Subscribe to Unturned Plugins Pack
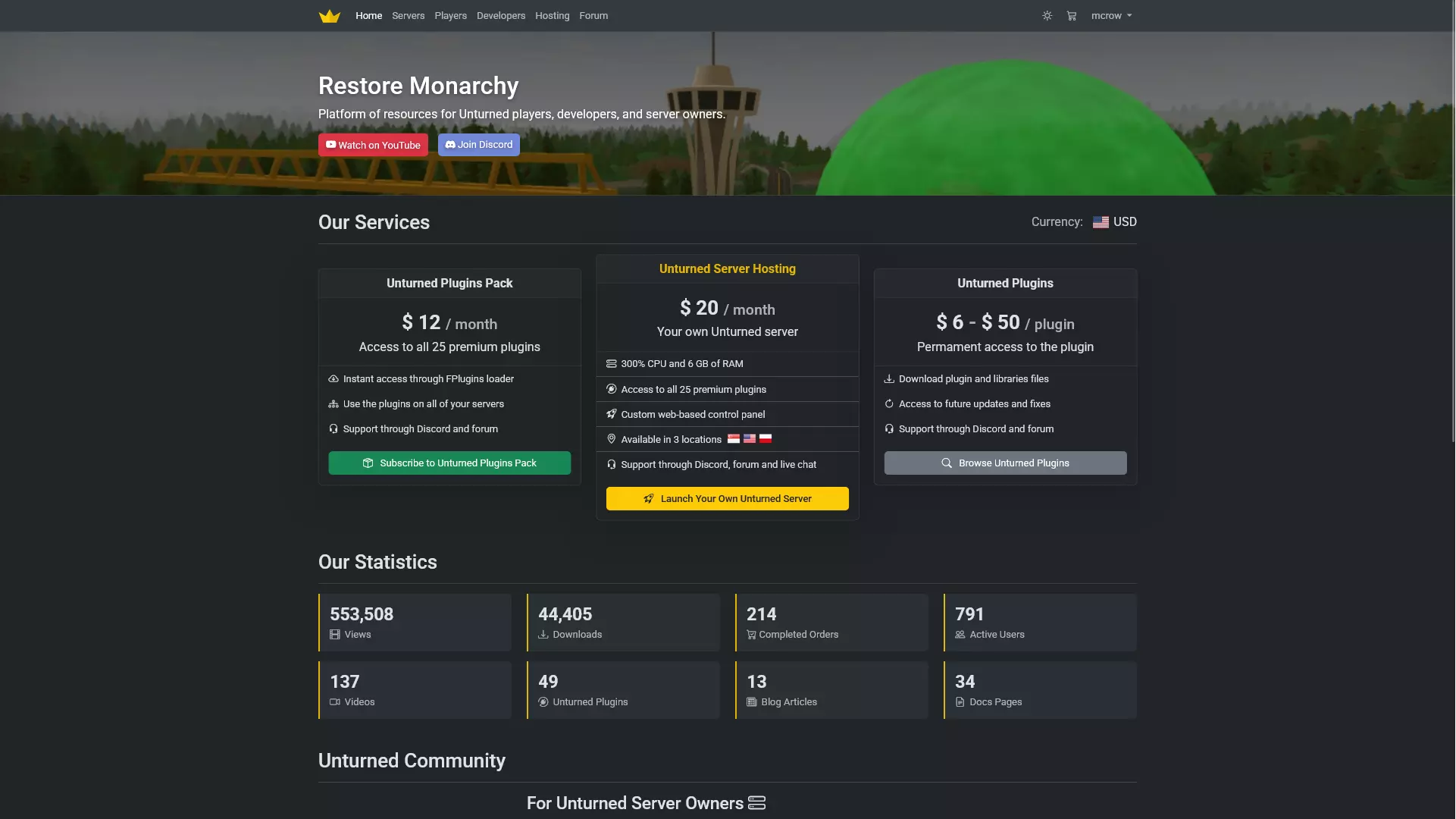The image size is (1456, 819). 449,463
